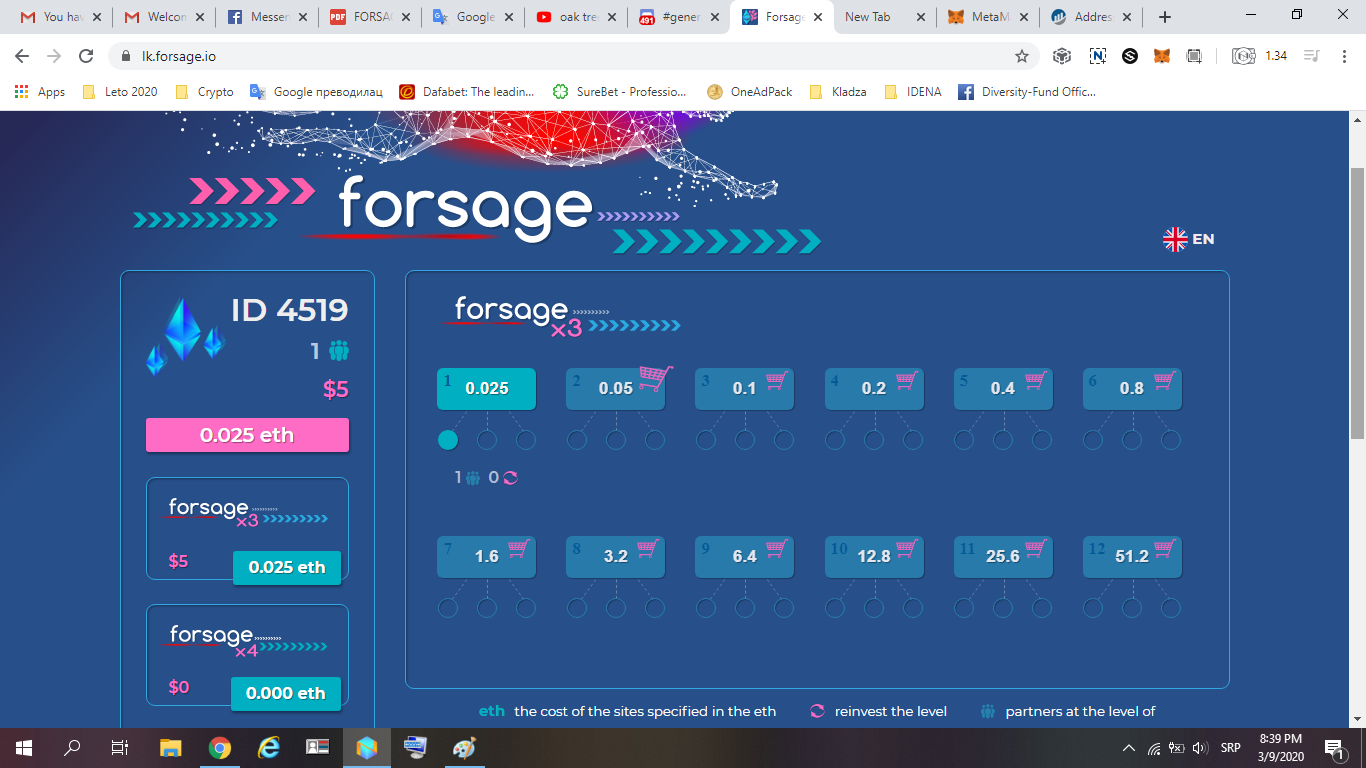
Task: Click the UK flag language icon
Action: tap(1175, 239)
